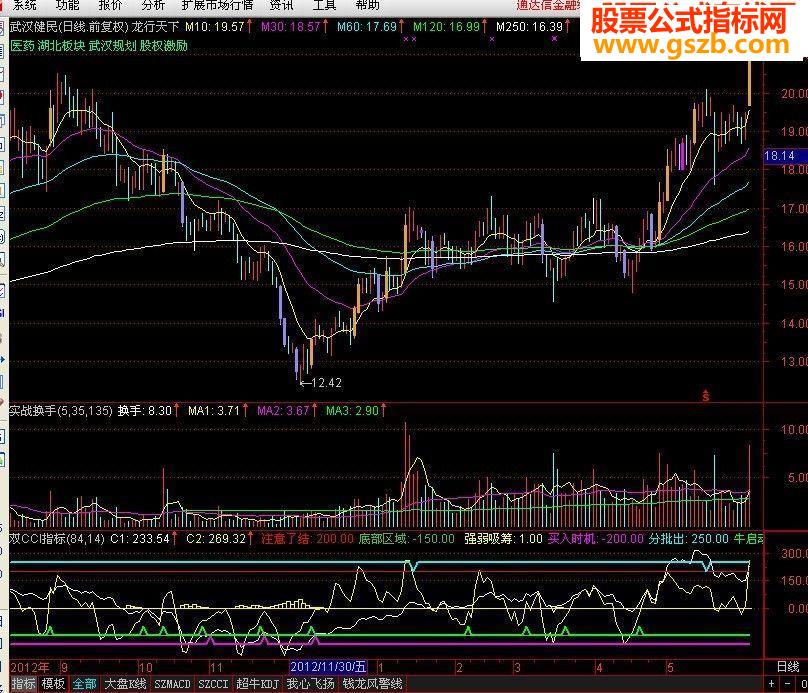Open the 功能 menu
The width and height of the screenshot is (808, 693).
pyautogui.click(x=68, y=5)
